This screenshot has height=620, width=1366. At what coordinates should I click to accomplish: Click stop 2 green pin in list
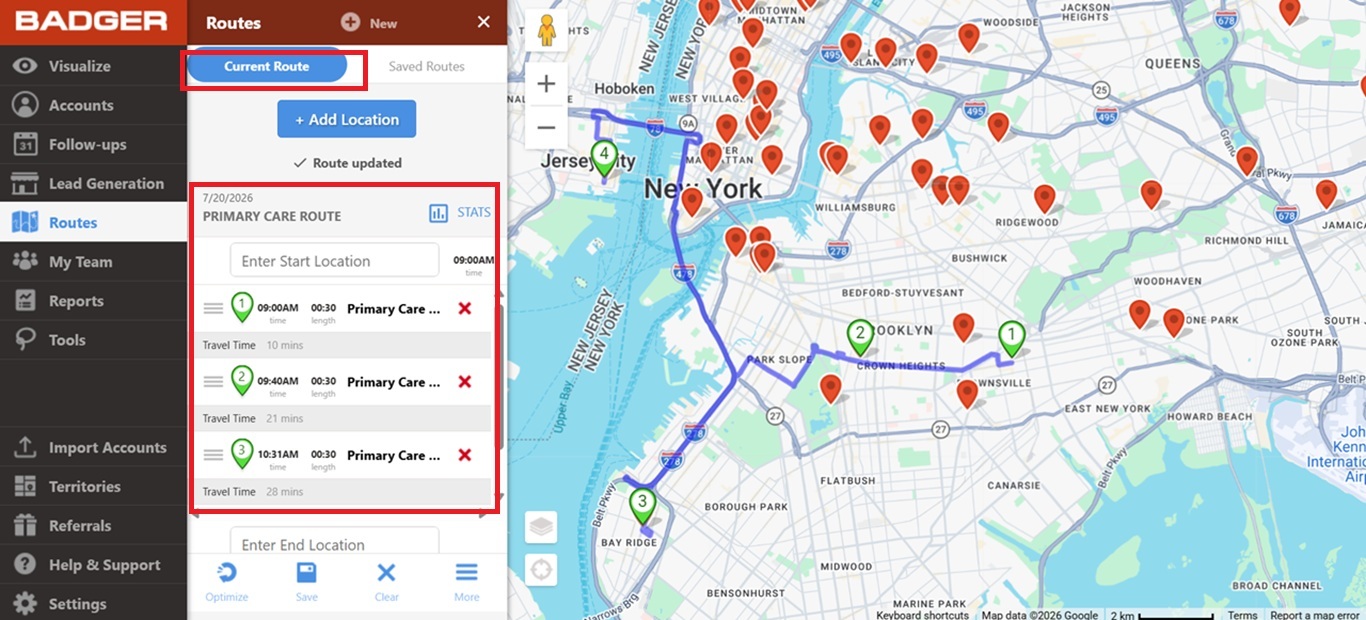[x=242, y=379]
